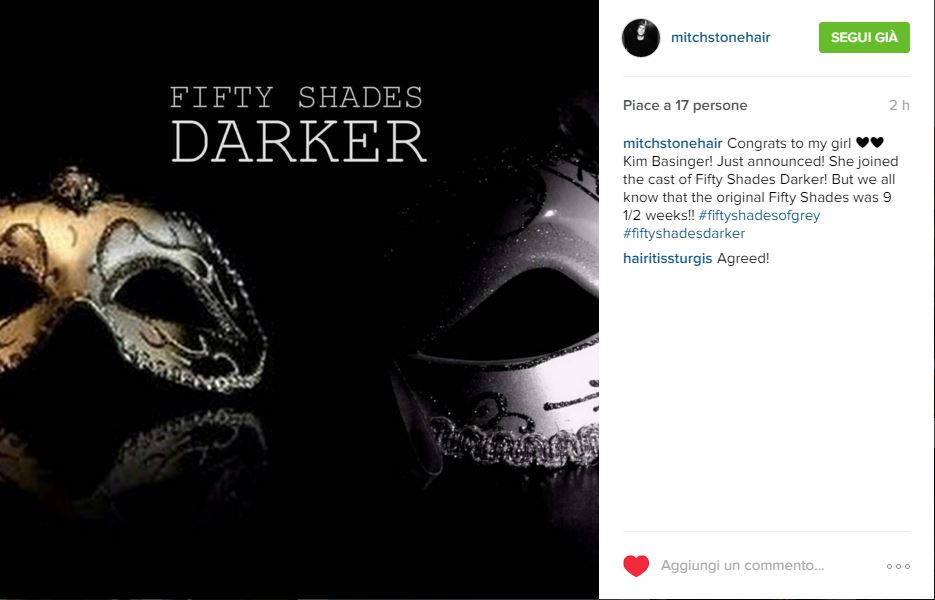Click the black hearts emoji in caption
Image resolution: width=935 pixels, height=600 pixels.
(869, 143)
